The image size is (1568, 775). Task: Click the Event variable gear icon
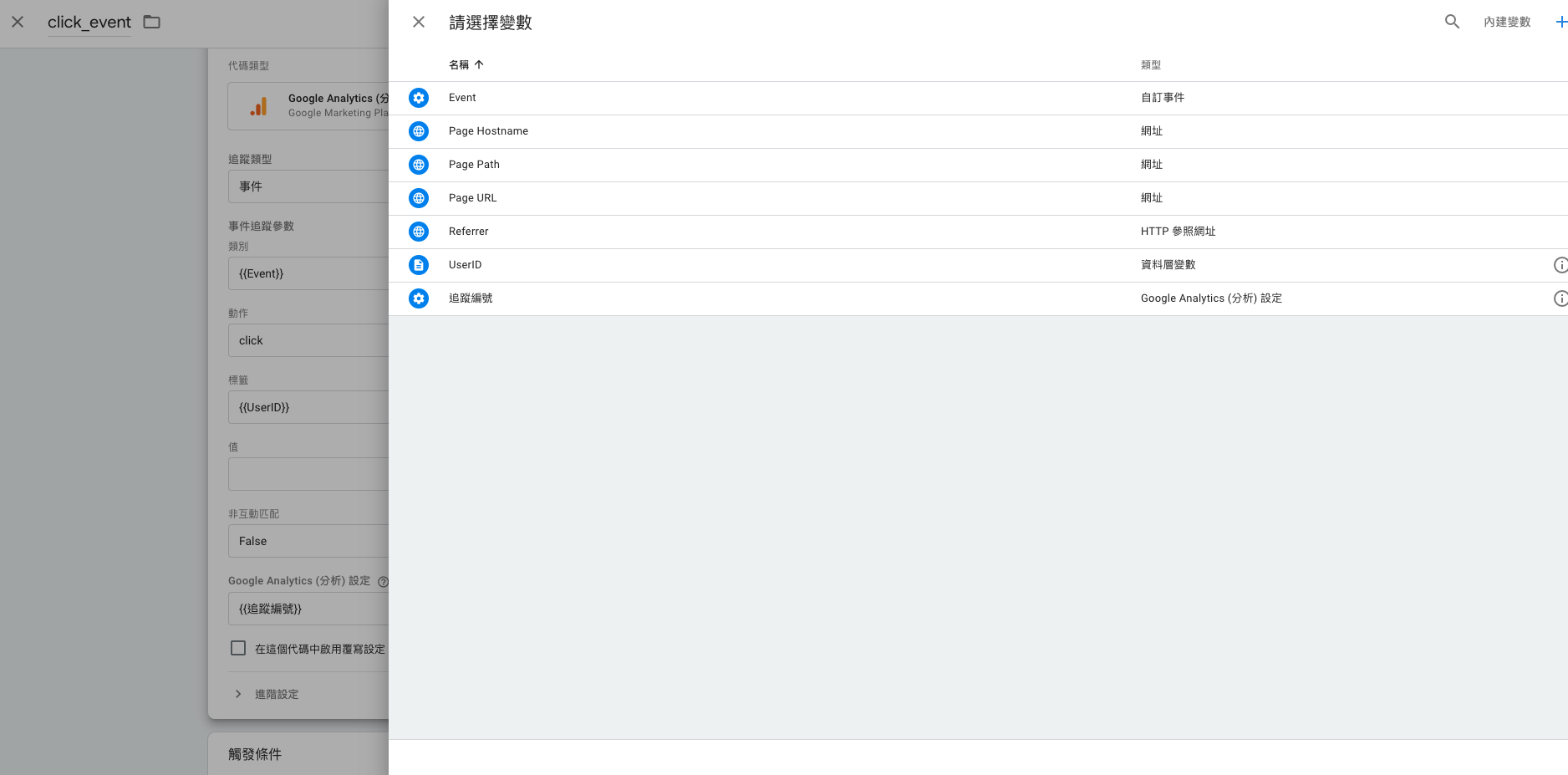coord(419,98)
